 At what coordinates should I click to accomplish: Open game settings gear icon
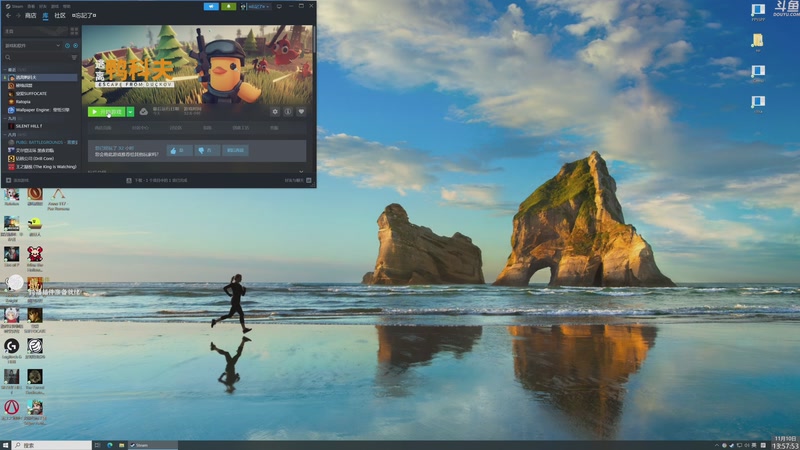(x=275, y=112)
